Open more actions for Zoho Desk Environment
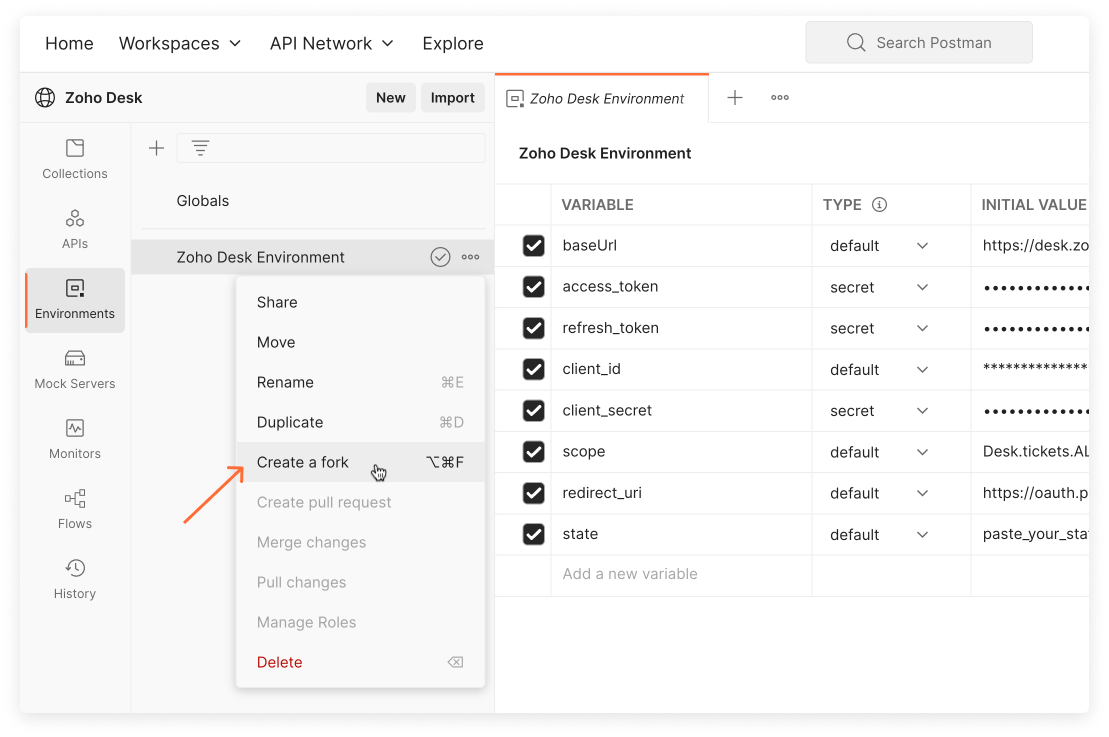Image resolution: width=1109 pixels, height=737 pixels. point(470,257)
